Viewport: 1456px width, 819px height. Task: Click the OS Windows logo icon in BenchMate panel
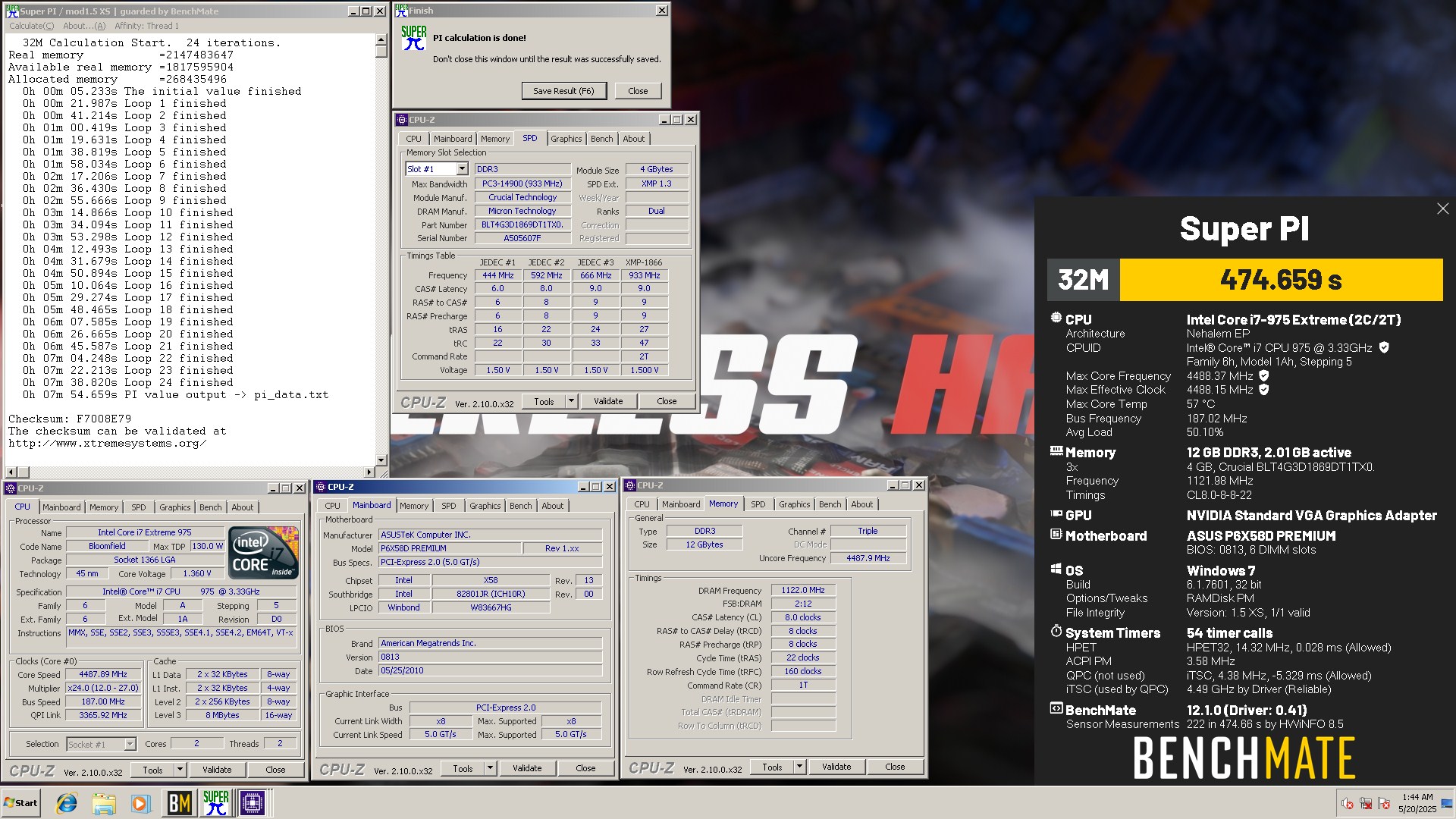pos(1056,570)
